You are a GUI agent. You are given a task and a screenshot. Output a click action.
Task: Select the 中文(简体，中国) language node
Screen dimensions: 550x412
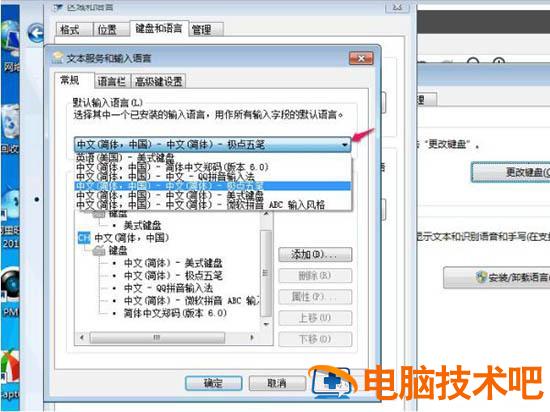(x=132, y=238)
